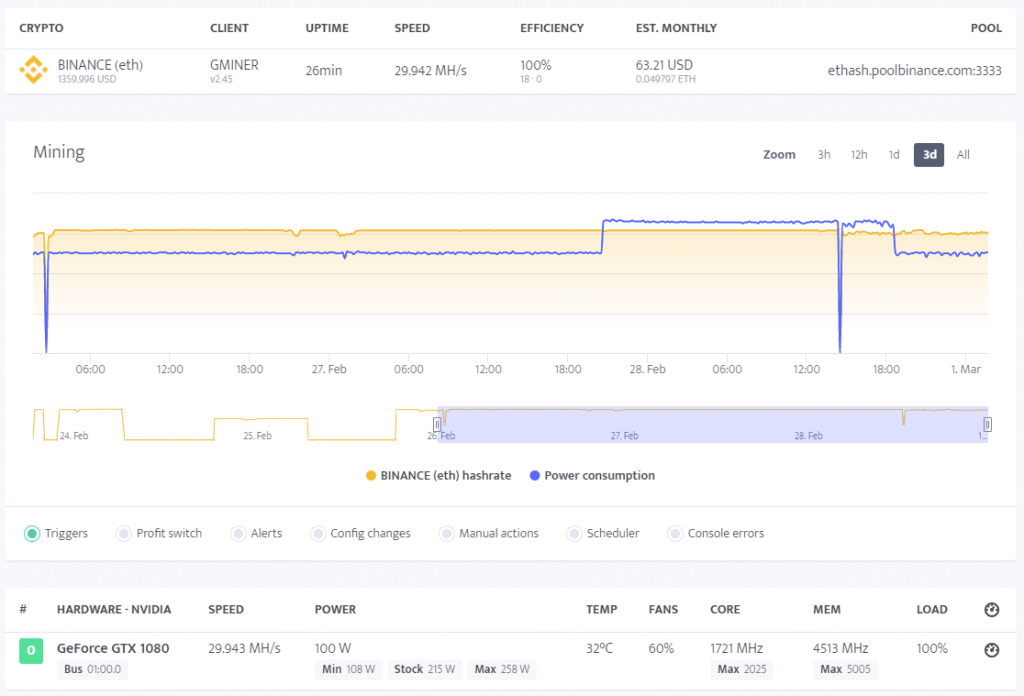This screenshot has height=696, width=1024.
Task: Click the yellow BINANCE (eth) hashrate legend dot
Action: [371, 476]
